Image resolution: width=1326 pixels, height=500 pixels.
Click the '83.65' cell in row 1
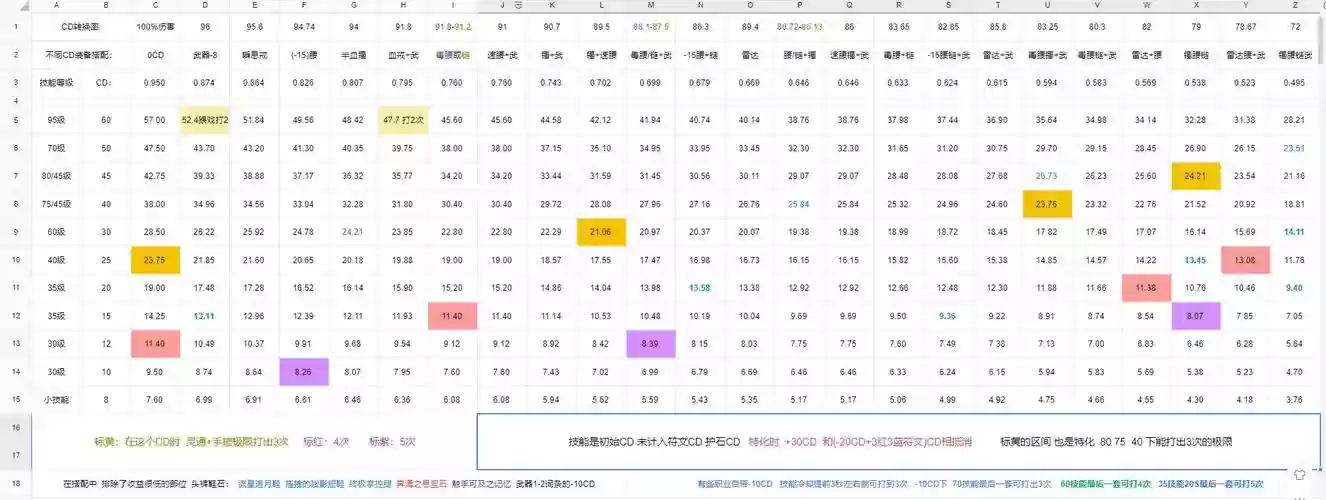click(898, 25)
